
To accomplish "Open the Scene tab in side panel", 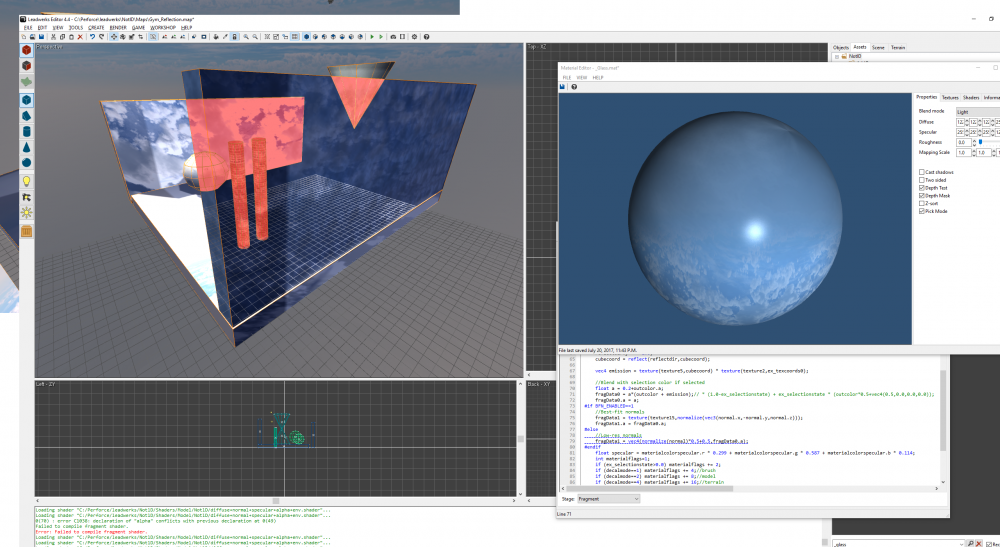I will (x=877, y=47).
